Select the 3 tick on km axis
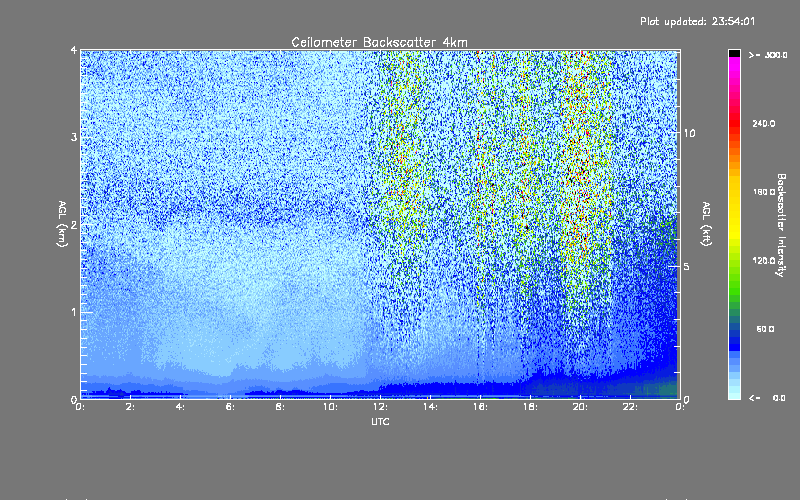This screenshot has height=500, width=800. coord(74,137)
